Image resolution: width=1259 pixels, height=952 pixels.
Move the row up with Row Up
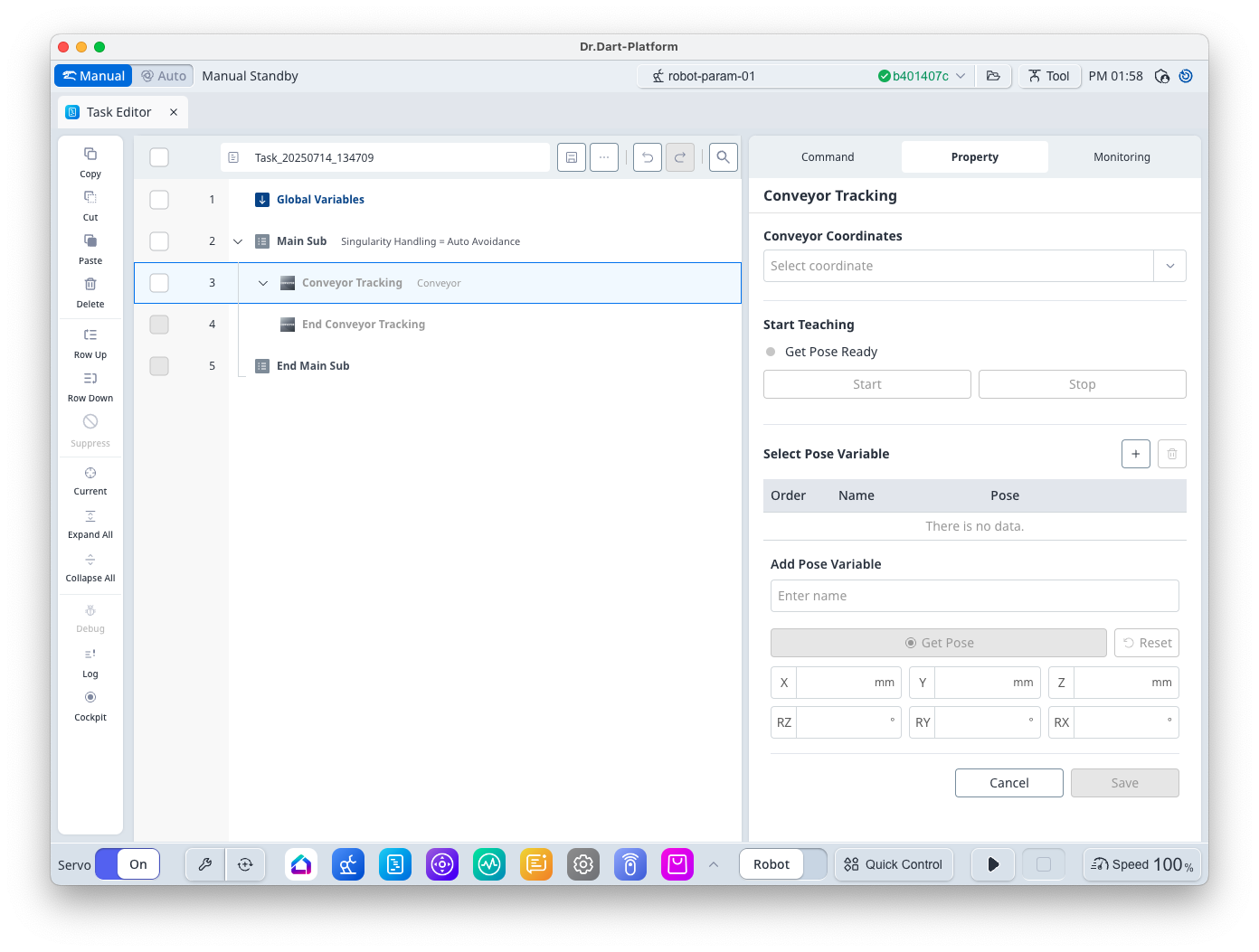(90, 335)
